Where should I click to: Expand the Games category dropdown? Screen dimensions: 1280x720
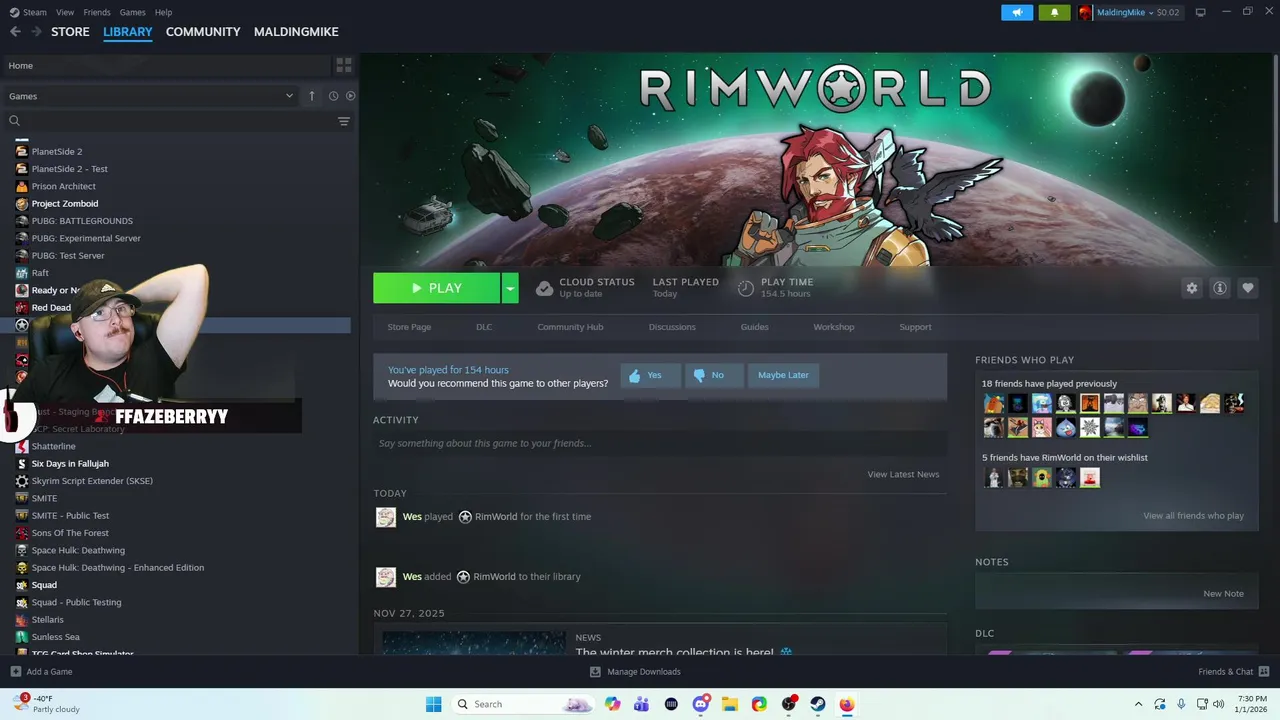pyautogui.click(x=150, y=96)
